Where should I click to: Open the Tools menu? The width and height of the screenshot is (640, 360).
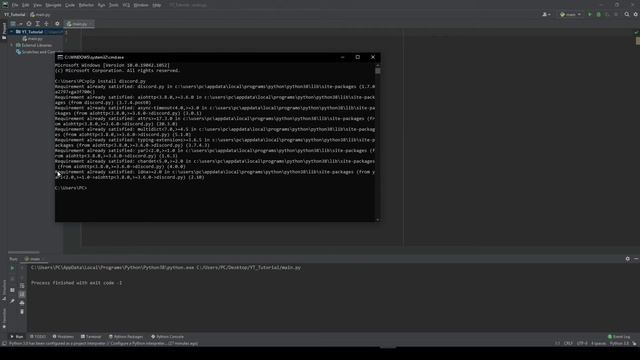point(113,5)
